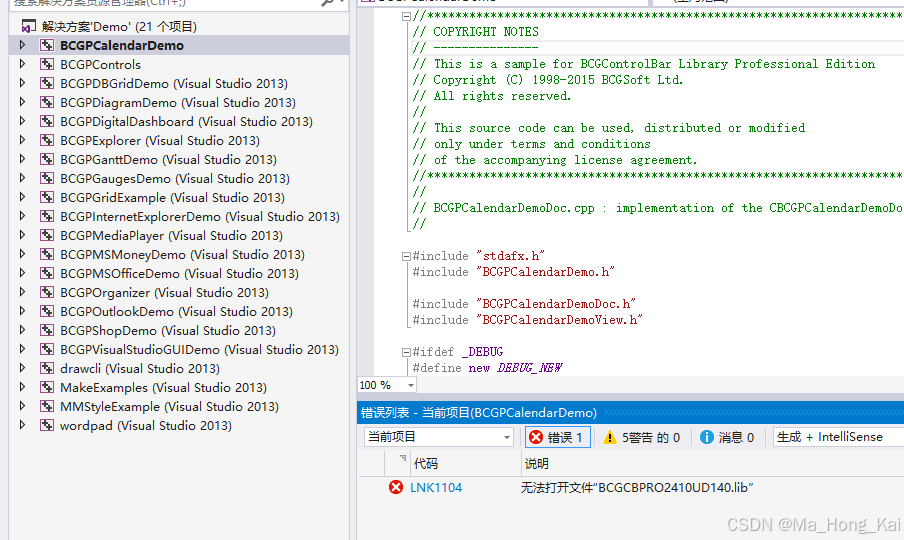
Task: Click the MMStyleExample project icon
Action: pos(47,406)
